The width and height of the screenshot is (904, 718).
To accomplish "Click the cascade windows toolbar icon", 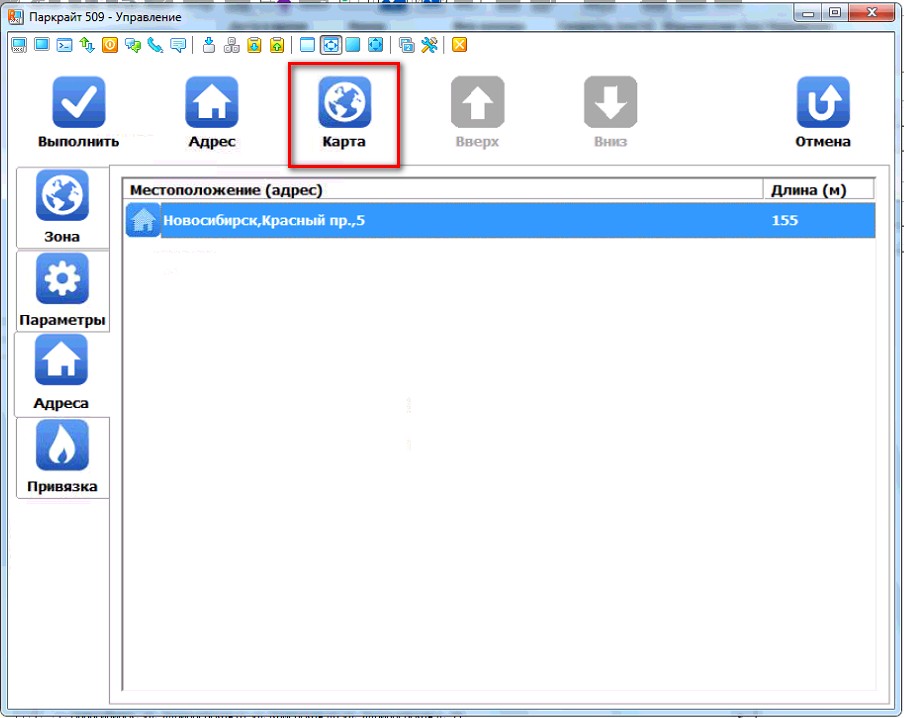I will click(407, 45).
